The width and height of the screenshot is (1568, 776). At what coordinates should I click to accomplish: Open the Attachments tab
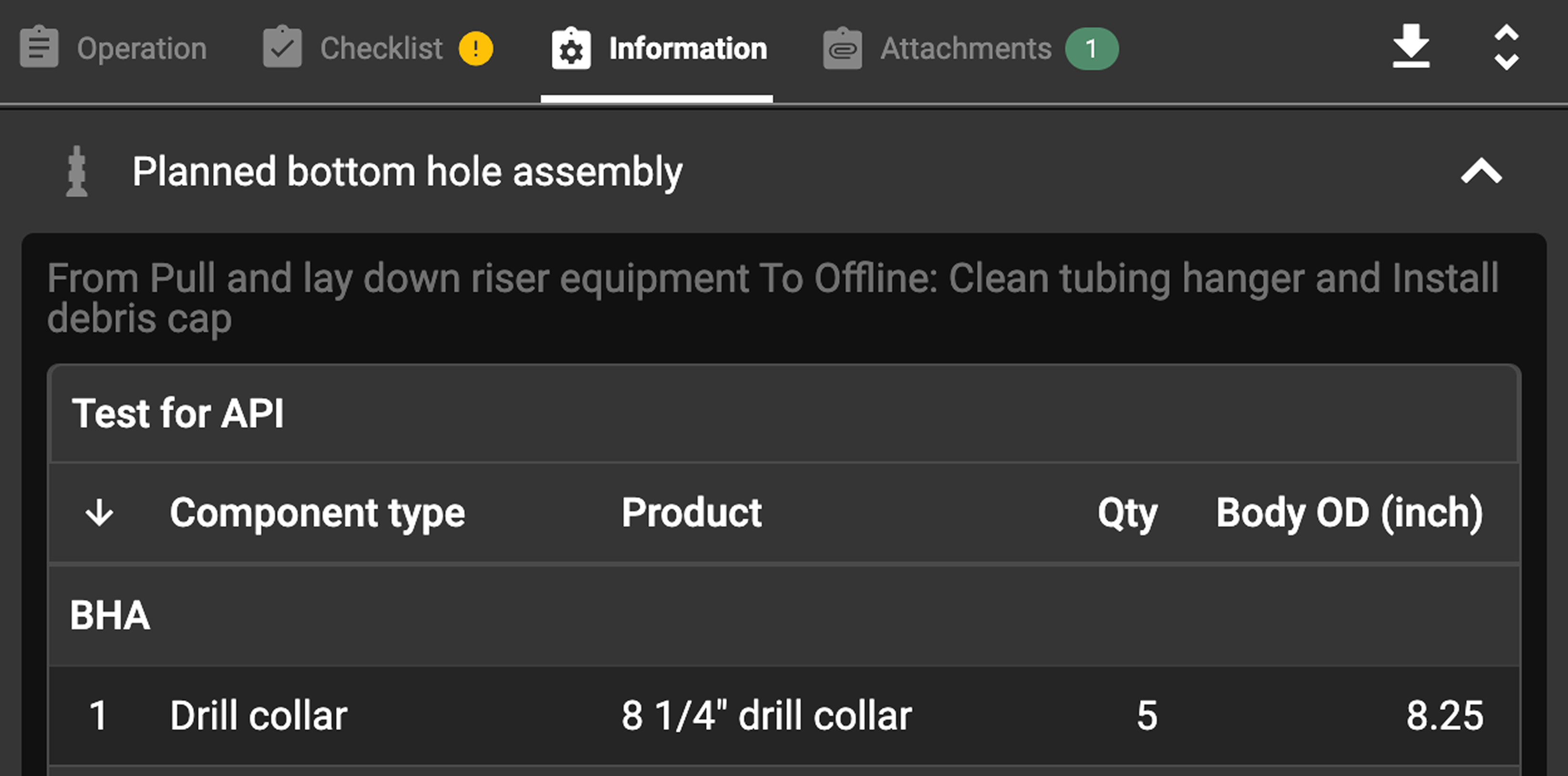coord(965,49)
